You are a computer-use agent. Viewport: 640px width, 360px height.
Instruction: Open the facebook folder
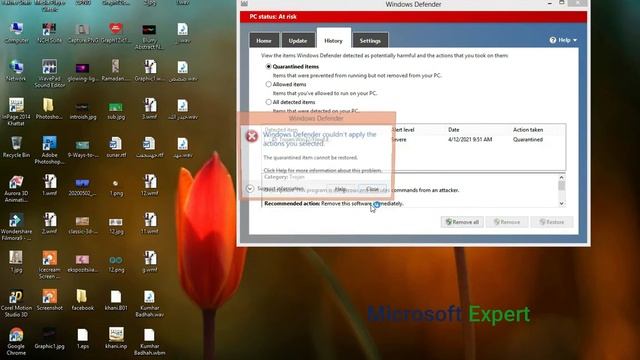(x=82, y=300)
